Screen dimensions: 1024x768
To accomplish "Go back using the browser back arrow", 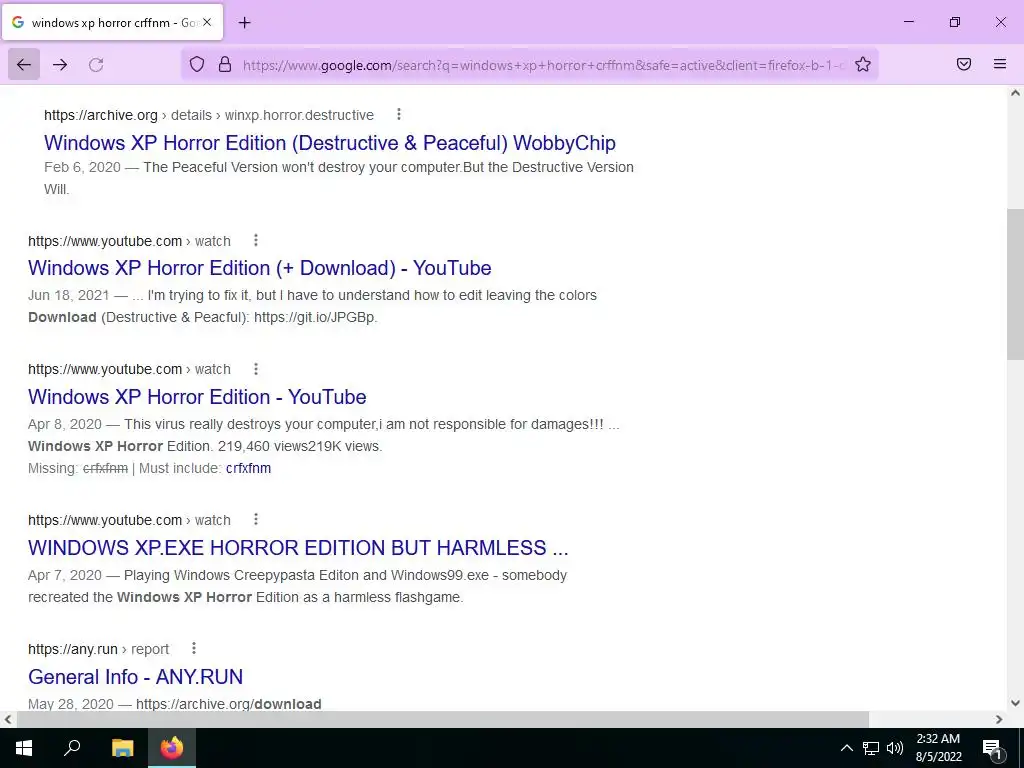I will tap(24, 65).
